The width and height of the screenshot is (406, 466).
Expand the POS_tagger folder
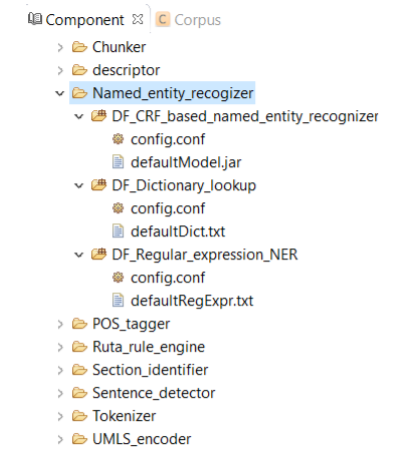60,324
